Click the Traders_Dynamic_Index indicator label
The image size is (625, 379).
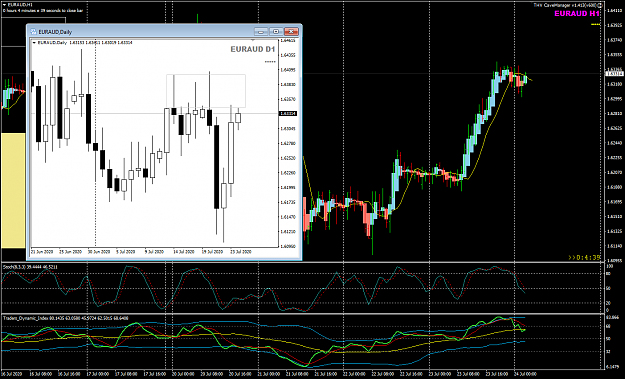tap(67, 318)
